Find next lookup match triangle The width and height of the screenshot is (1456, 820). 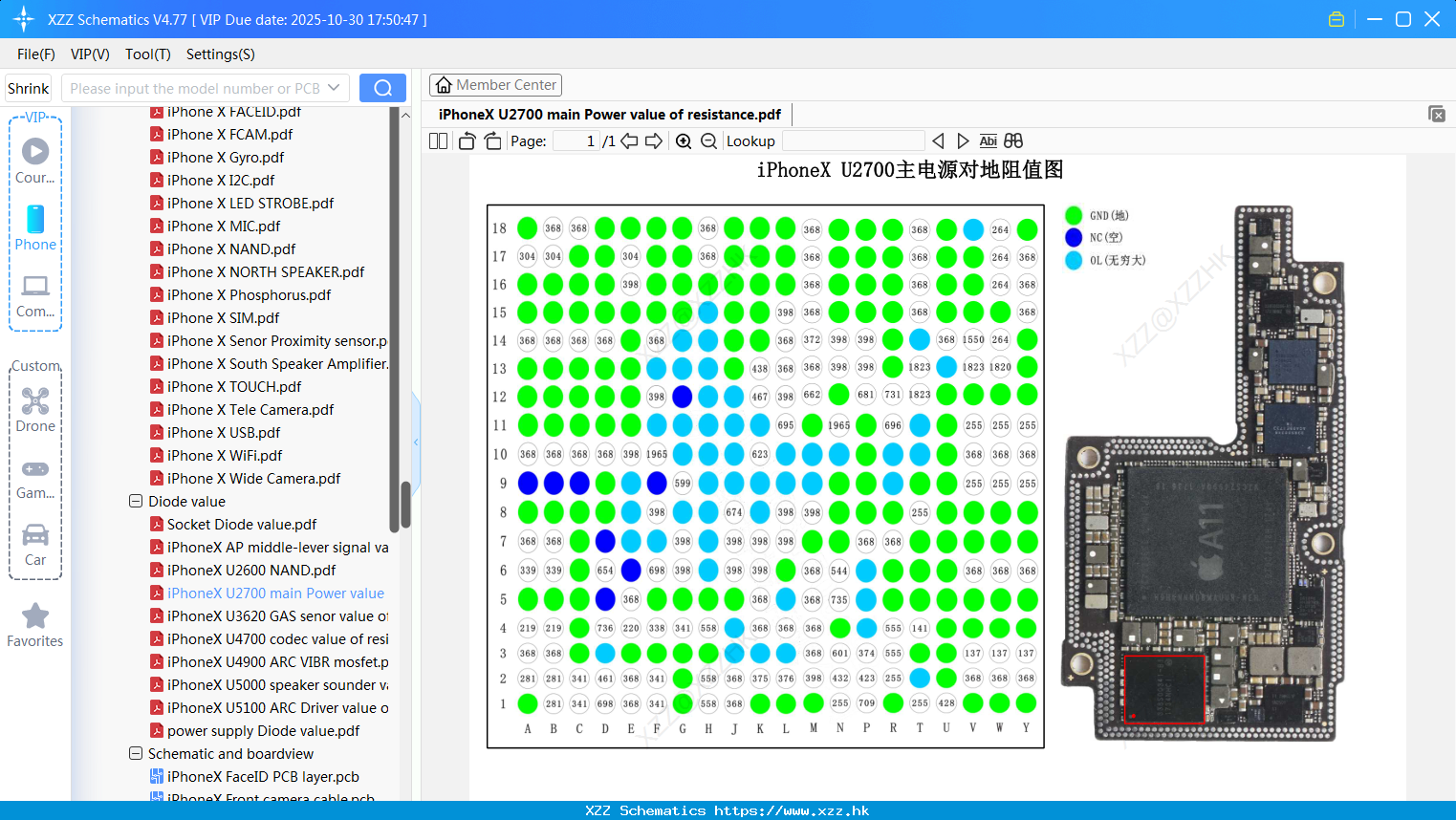(x=963, y=141)
